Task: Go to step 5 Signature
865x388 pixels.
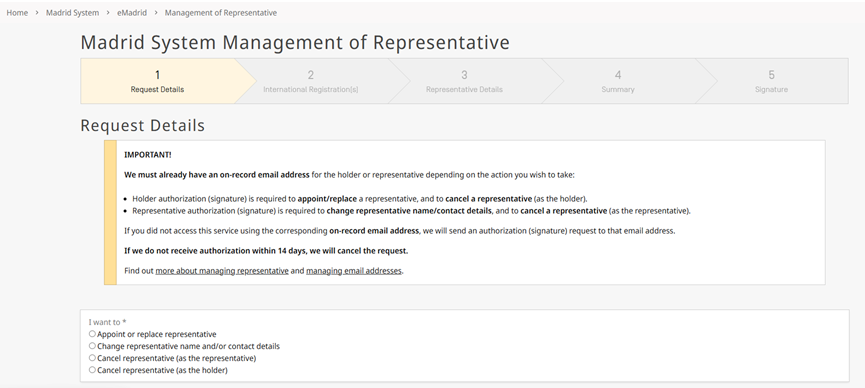Action: pyautogui.click(x=771, y=81)
